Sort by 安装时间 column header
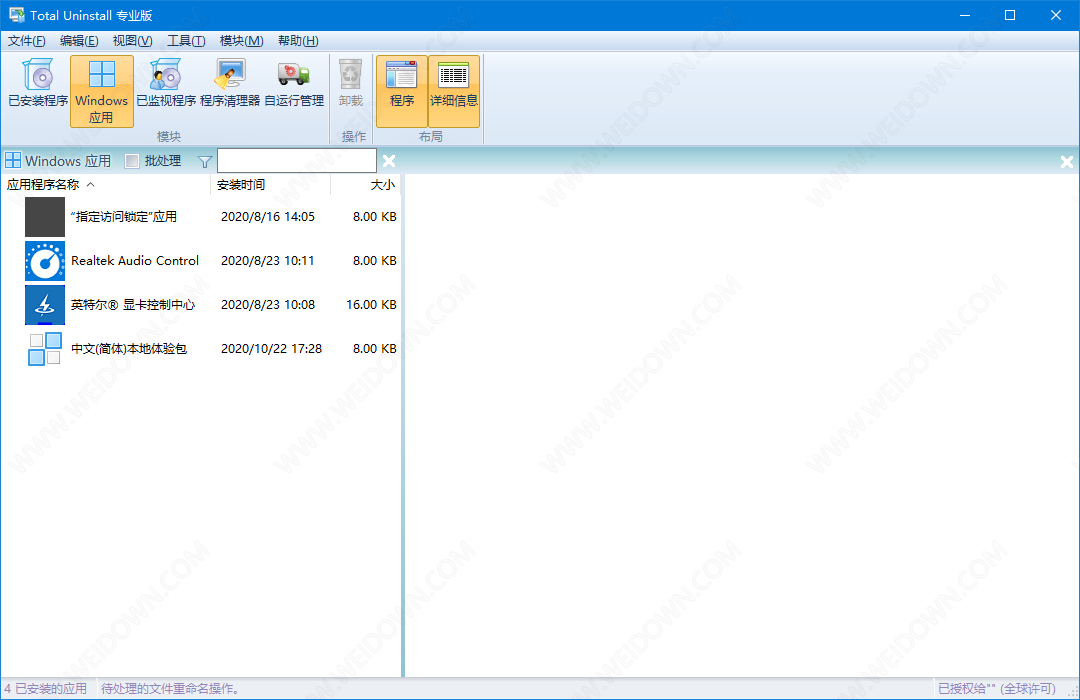1080x700 pixels. (271, 185)
